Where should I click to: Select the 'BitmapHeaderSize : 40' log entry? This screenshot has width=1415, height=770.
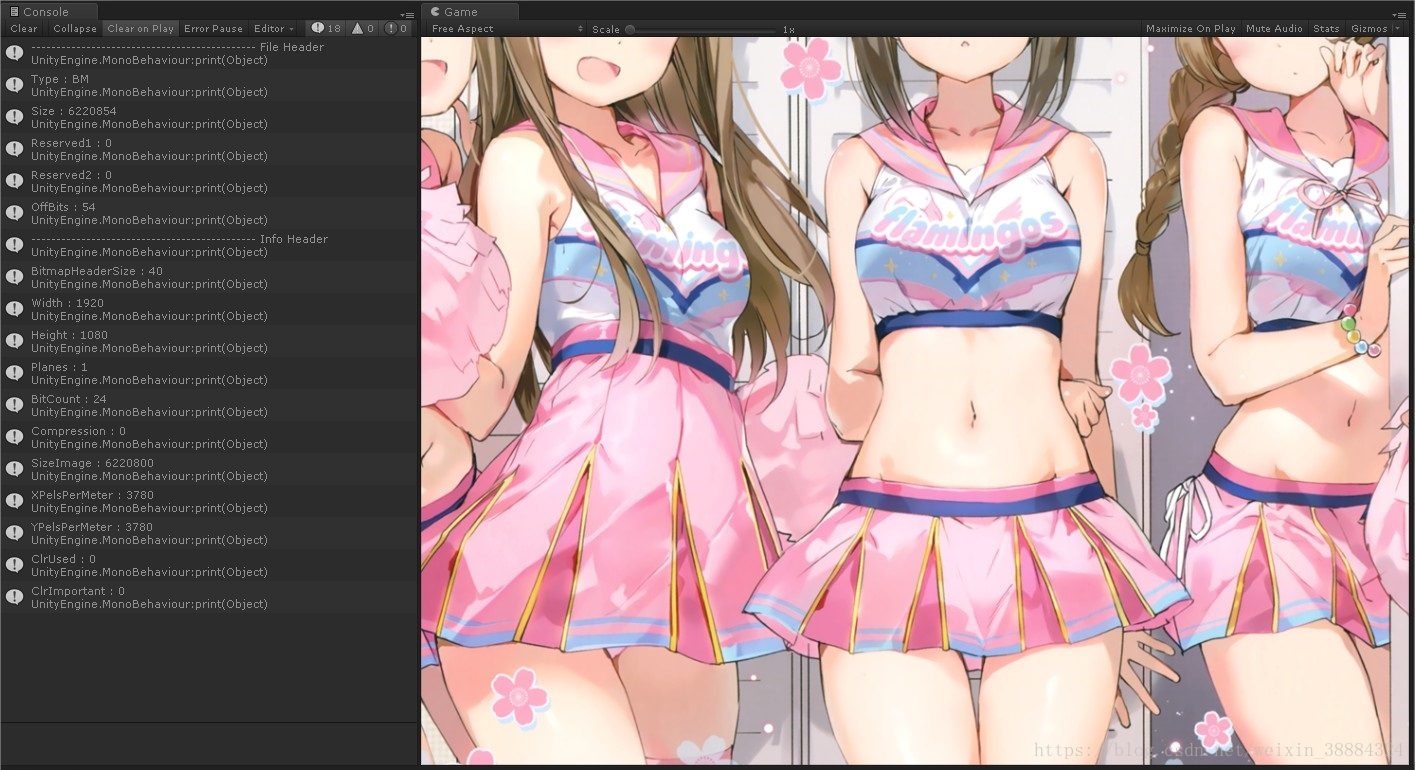click(x=208, y=277)
